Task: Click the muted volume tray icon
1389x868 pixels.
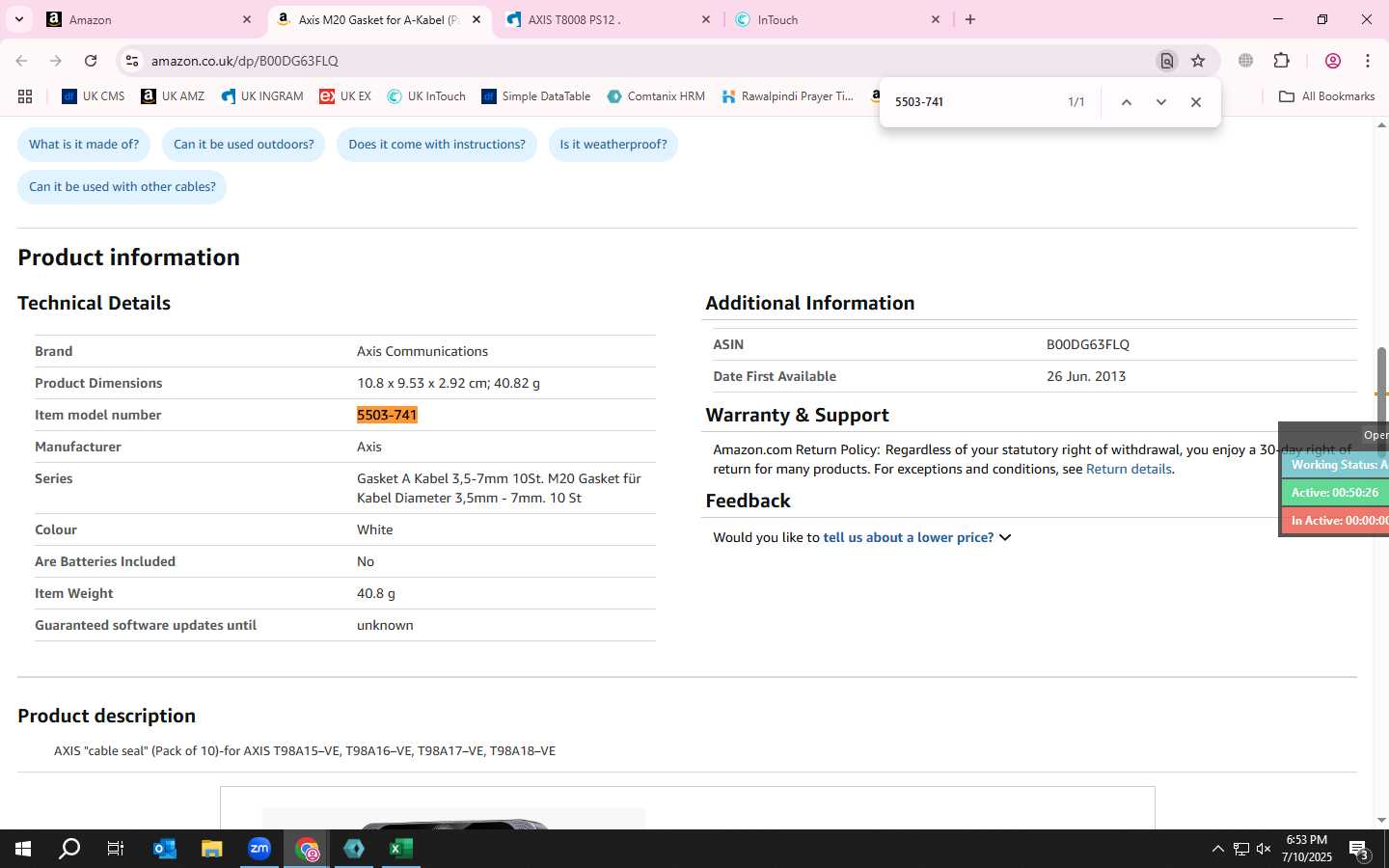Action: coord(1264,849)
